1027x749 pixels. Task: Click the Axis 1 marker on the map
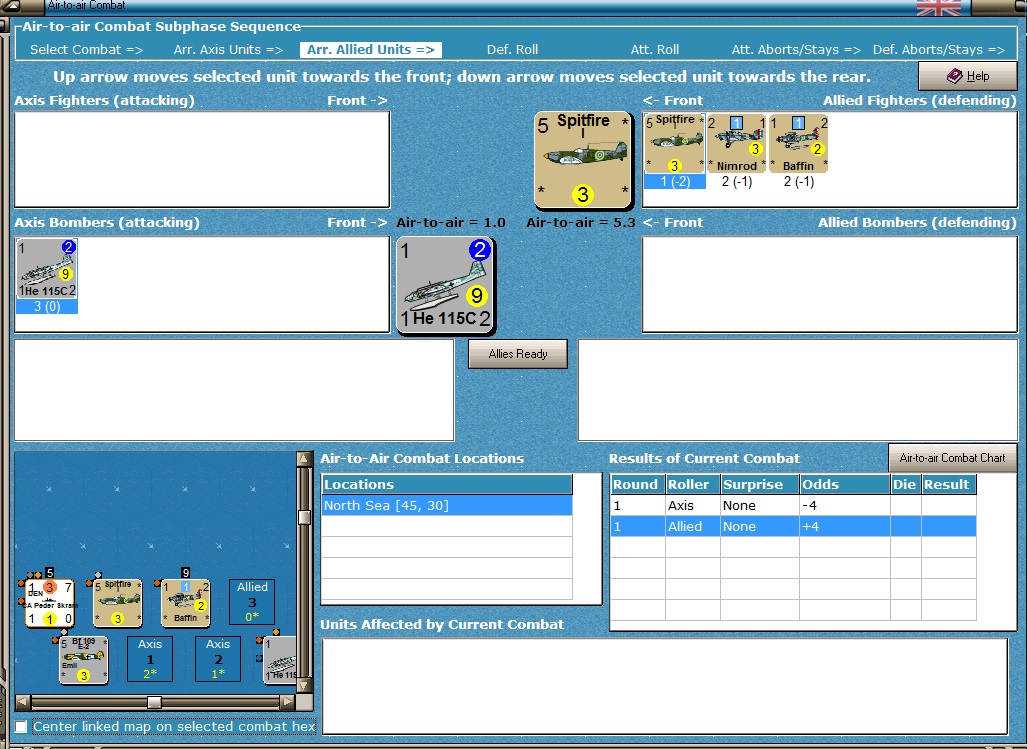coord(150,659)
